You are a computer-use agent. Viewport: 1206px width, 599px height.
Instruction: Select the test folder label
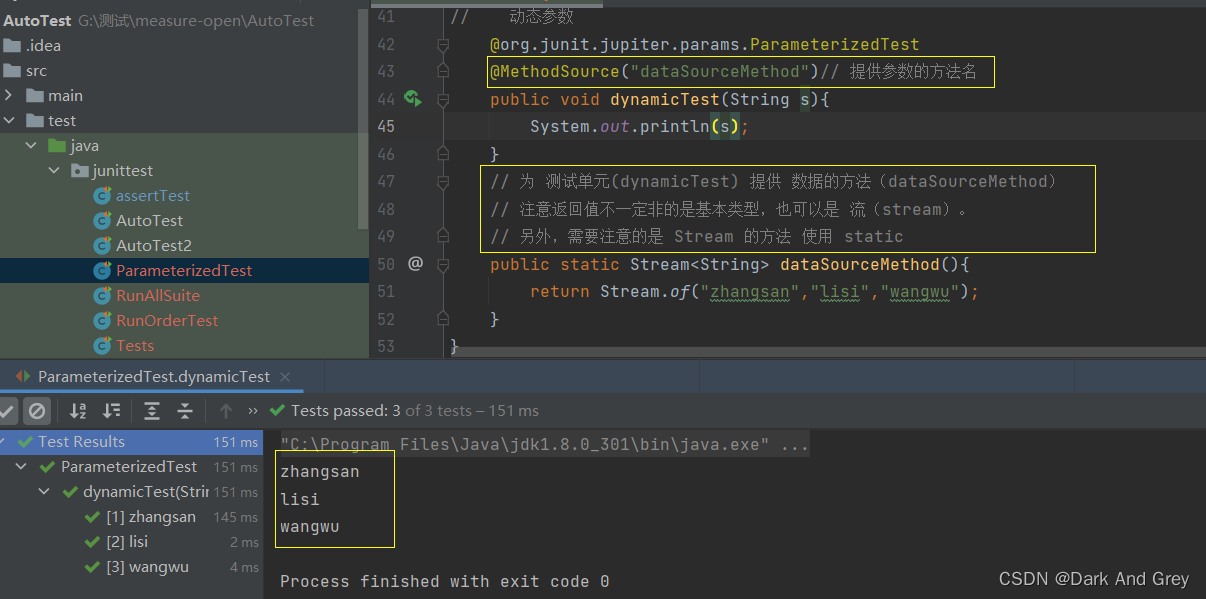[x=61, y=121]
